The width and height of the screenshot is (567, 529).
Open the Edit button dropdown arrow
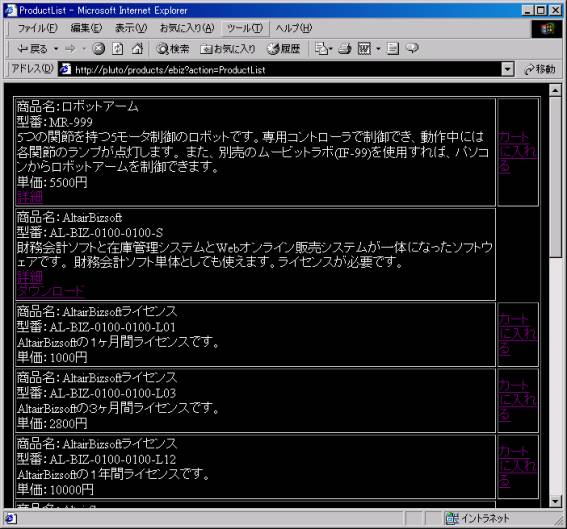pos(378,48)
